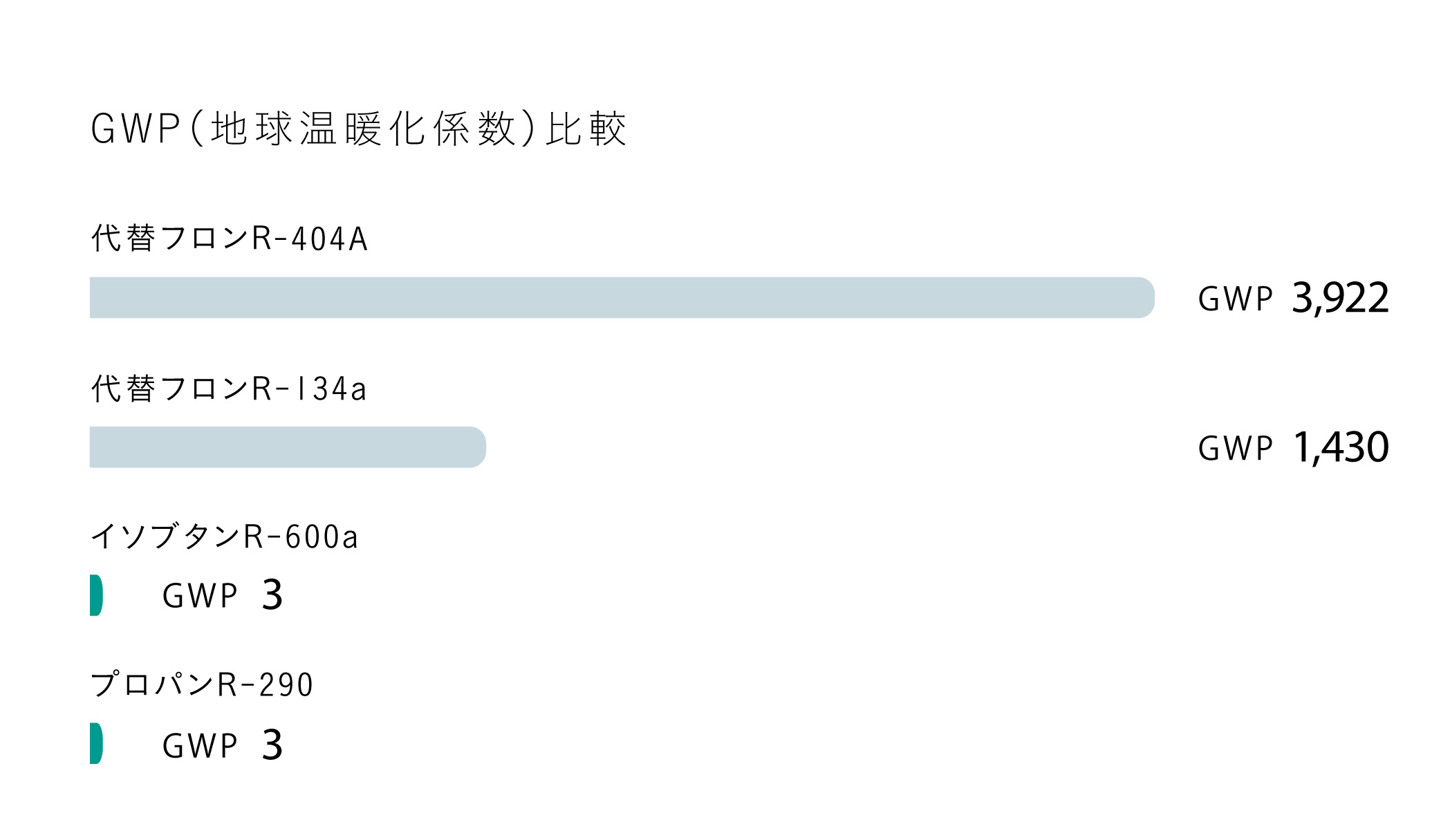Select the 3,922 value
Screen dimensions: 1450x840
pos(1340,299)
